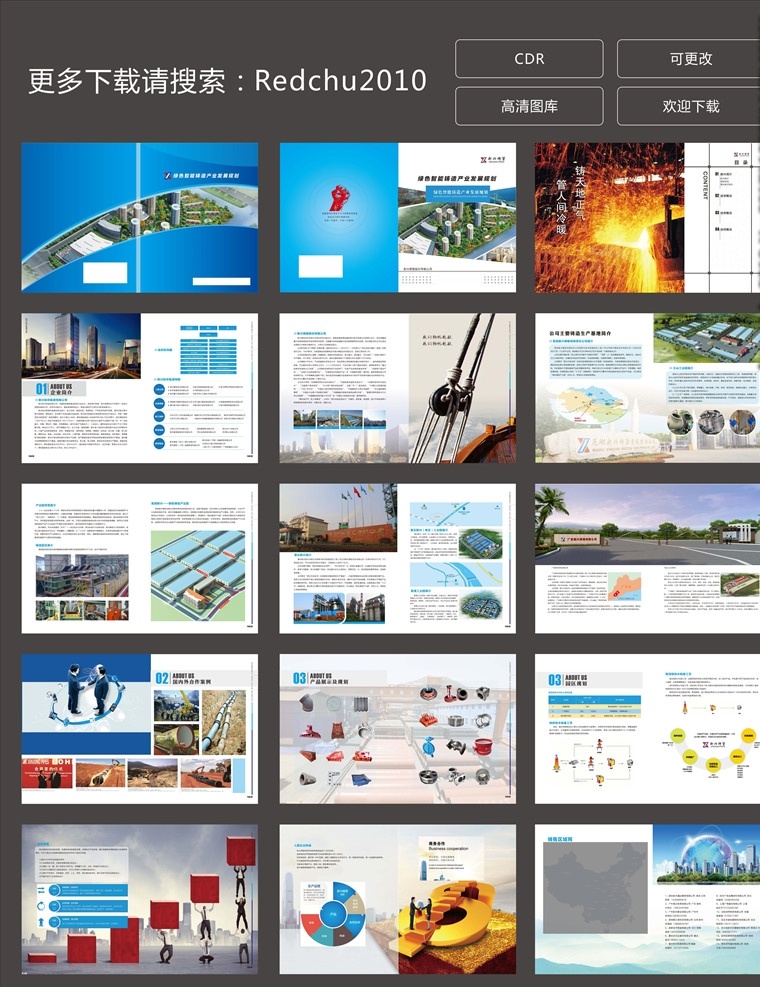This screenshot has height=987, width=760.
Task: Click the 02 About Us section heading
Action: coord(183,678)
